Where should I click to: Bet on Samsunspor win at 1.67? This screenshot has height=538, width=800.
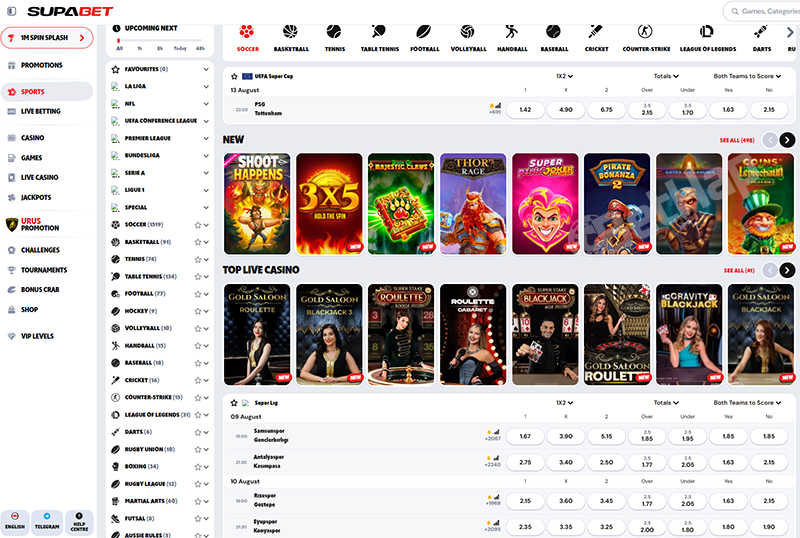tap(525, 436)
